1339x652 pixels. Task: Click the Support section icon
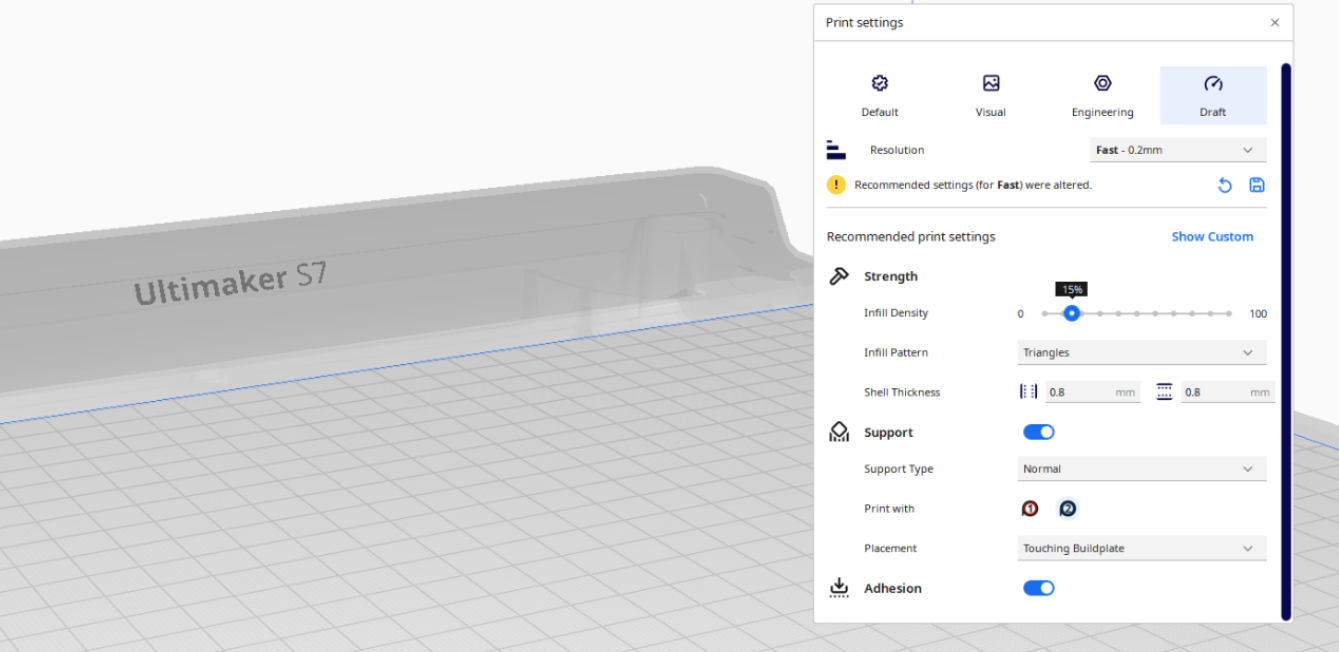point(839,432)
